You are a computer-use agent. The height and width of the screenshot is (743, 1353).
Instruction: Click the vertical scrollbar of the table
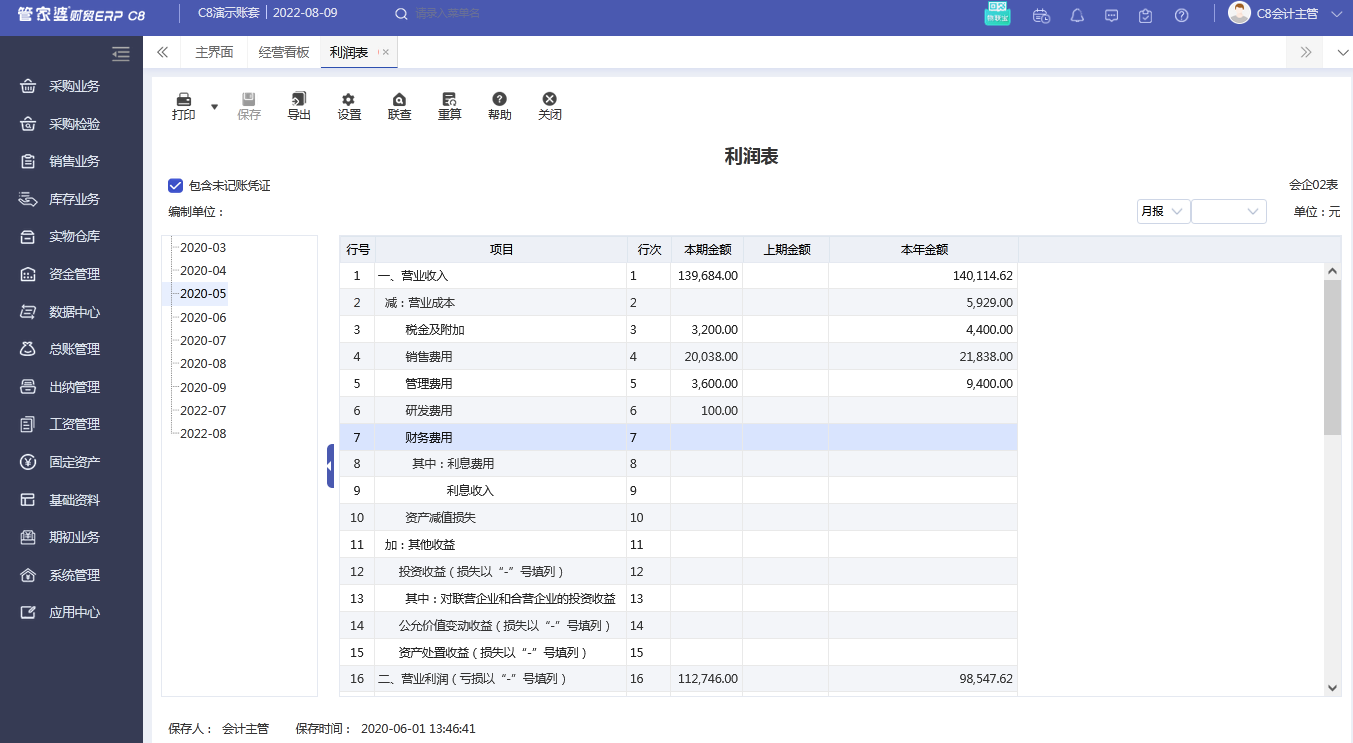[1332, 356]
